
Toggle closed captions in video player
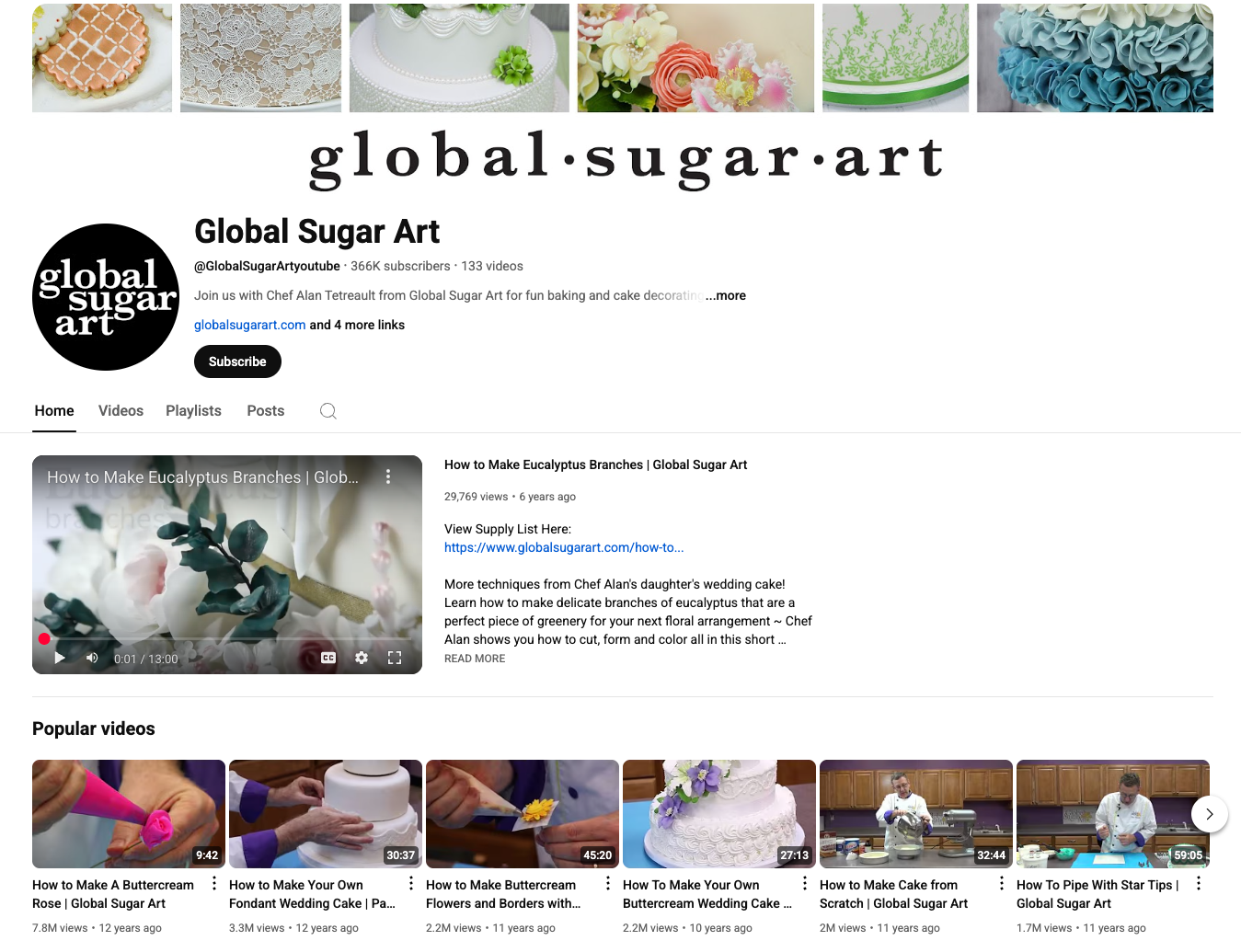pos(328,658)
